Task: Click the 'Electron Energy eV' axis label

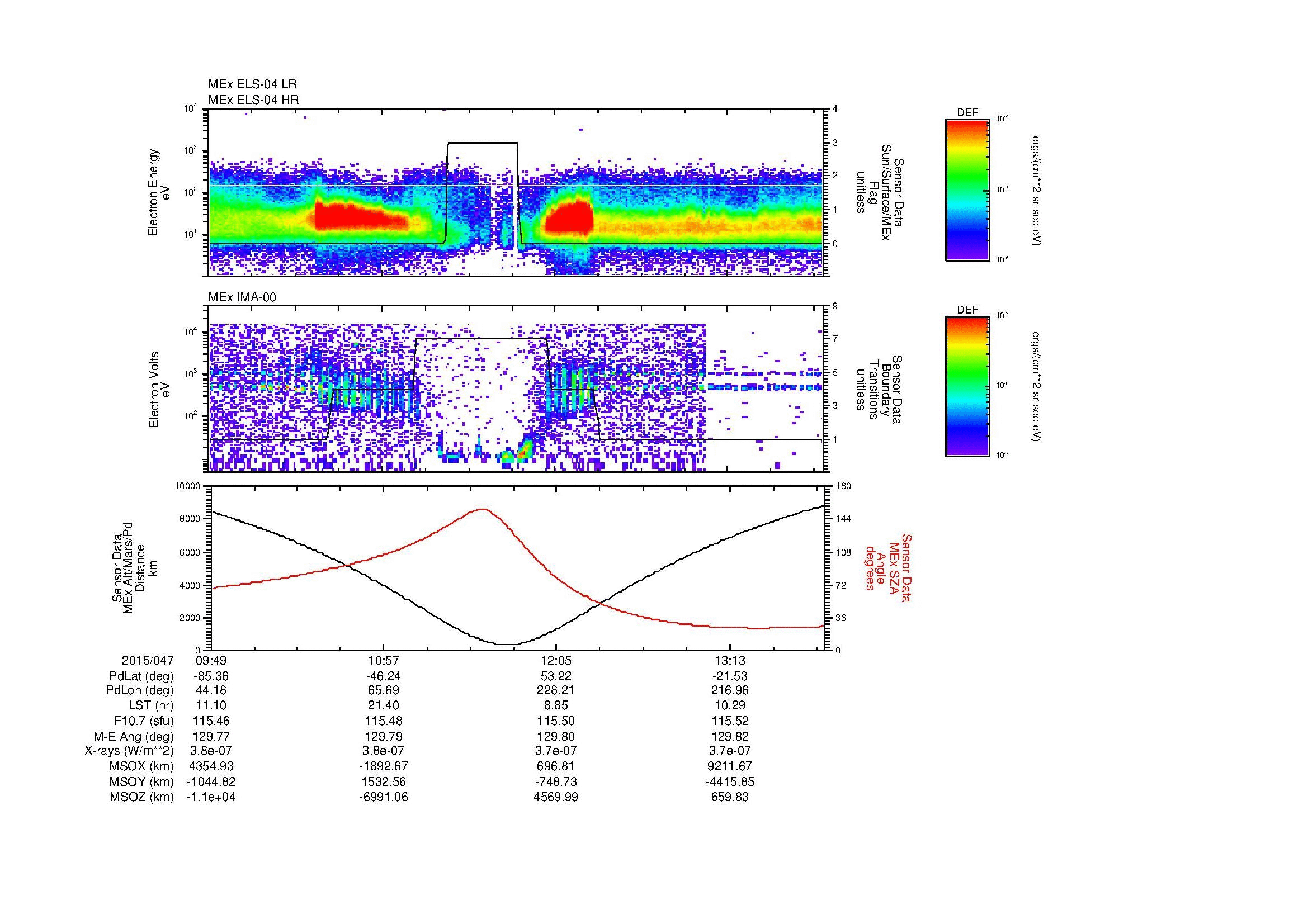Action: [x=159, y=192]
